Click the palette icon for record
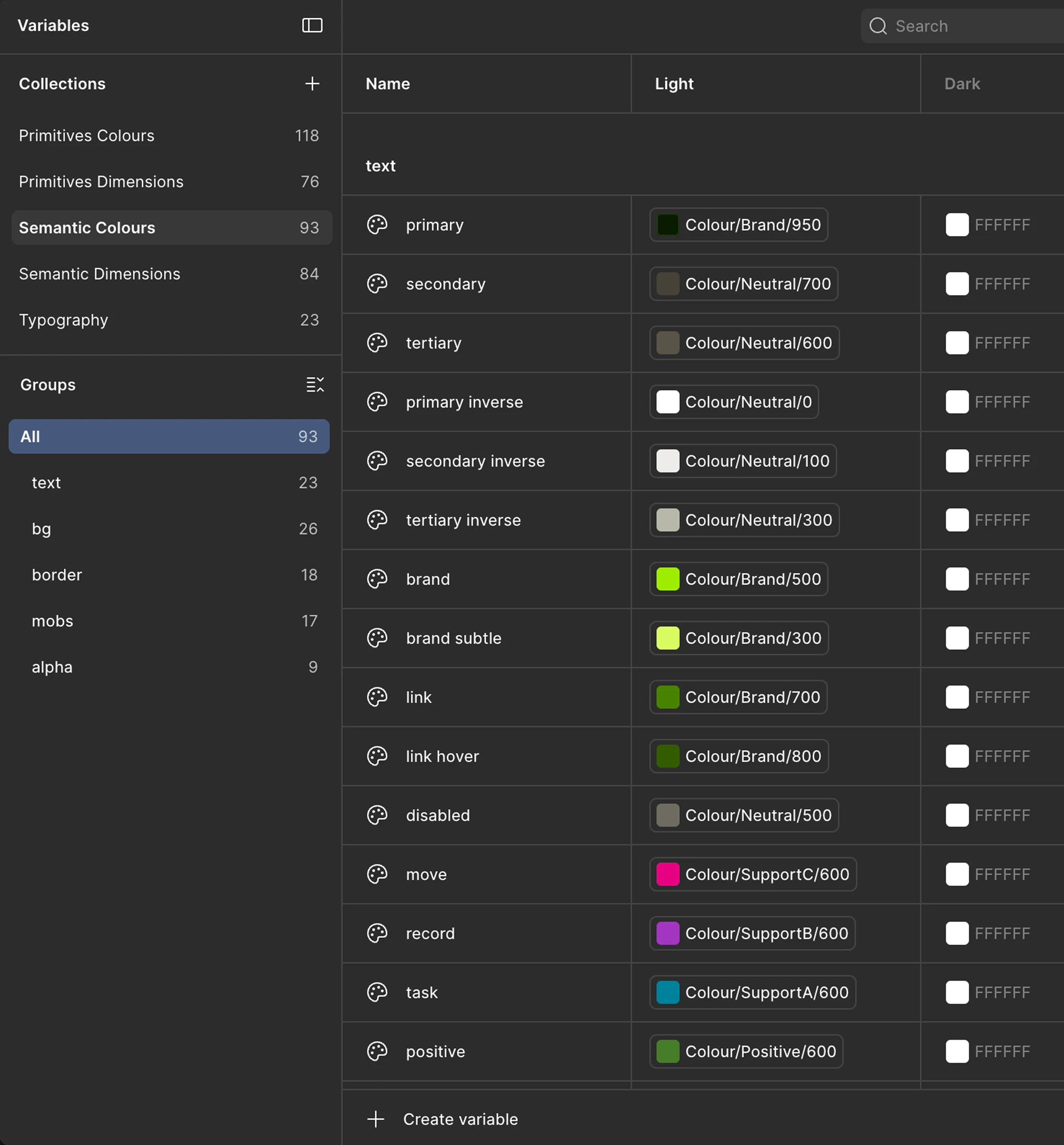The width and height of the screenshot is (1064, 1145). point(377,933)
